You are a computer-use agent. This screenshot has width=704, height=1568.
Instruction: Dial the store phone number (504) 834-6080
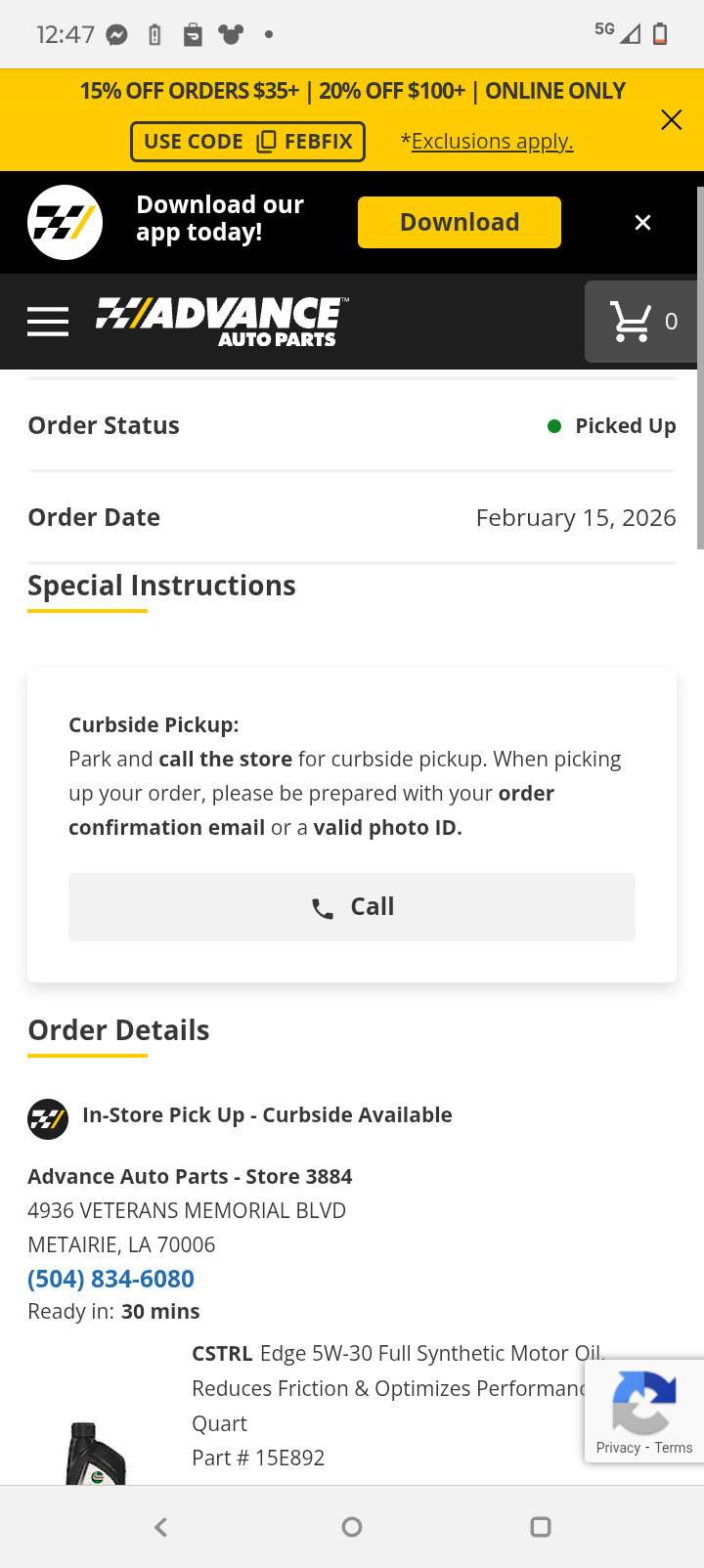point(110,1279)
